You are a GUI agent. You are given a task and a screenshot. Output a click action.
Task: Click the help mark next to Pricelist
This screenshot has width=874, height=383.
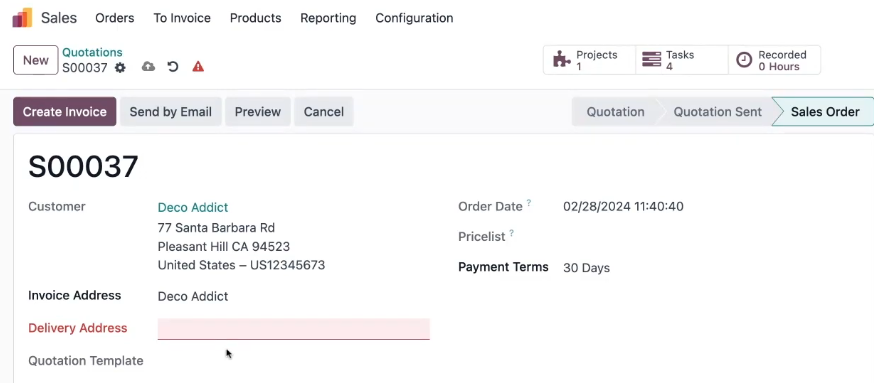511,233
